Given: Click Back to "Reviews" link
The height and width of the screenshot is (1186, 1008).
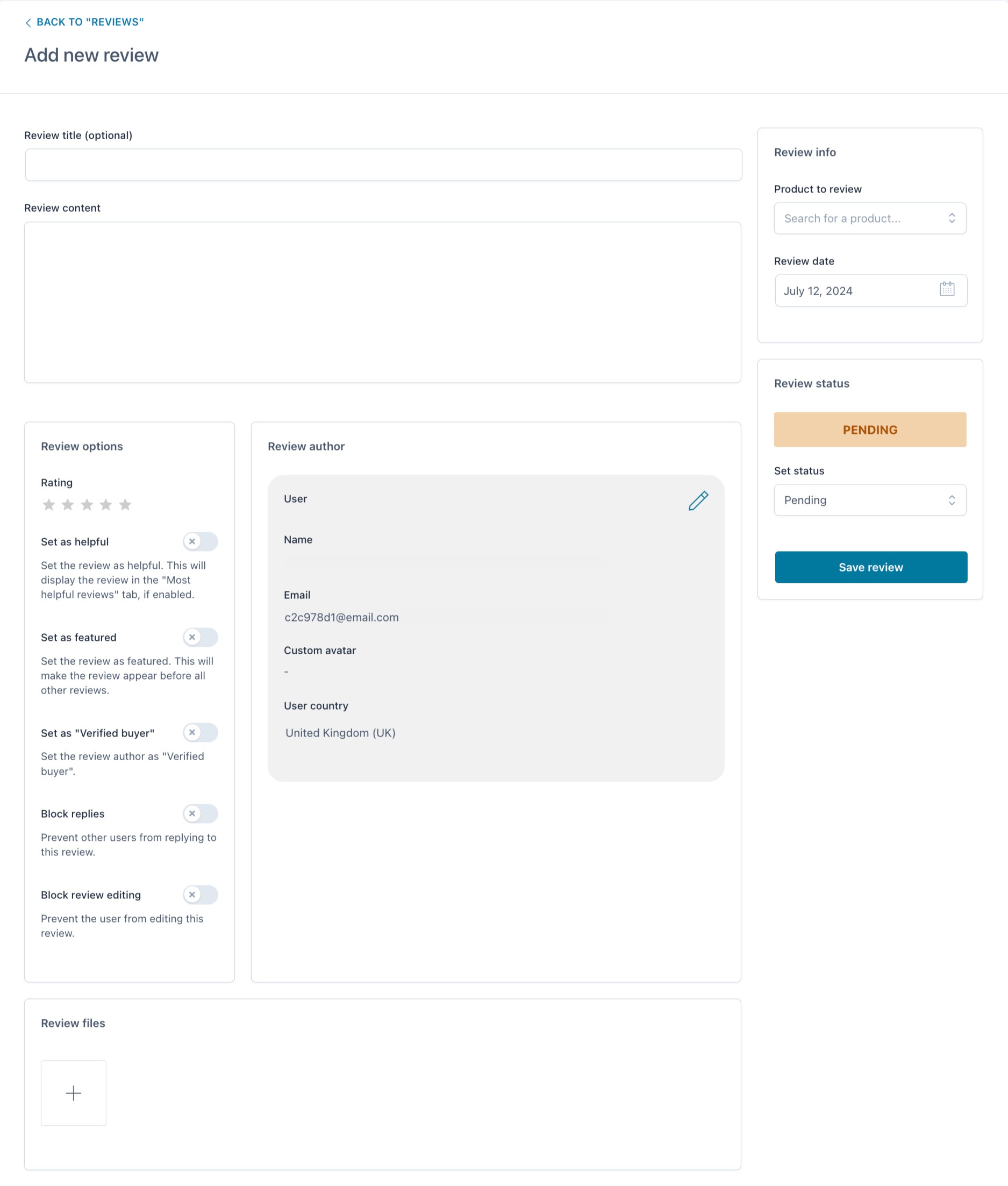Looking at the screenshot, I should [84, 22].
